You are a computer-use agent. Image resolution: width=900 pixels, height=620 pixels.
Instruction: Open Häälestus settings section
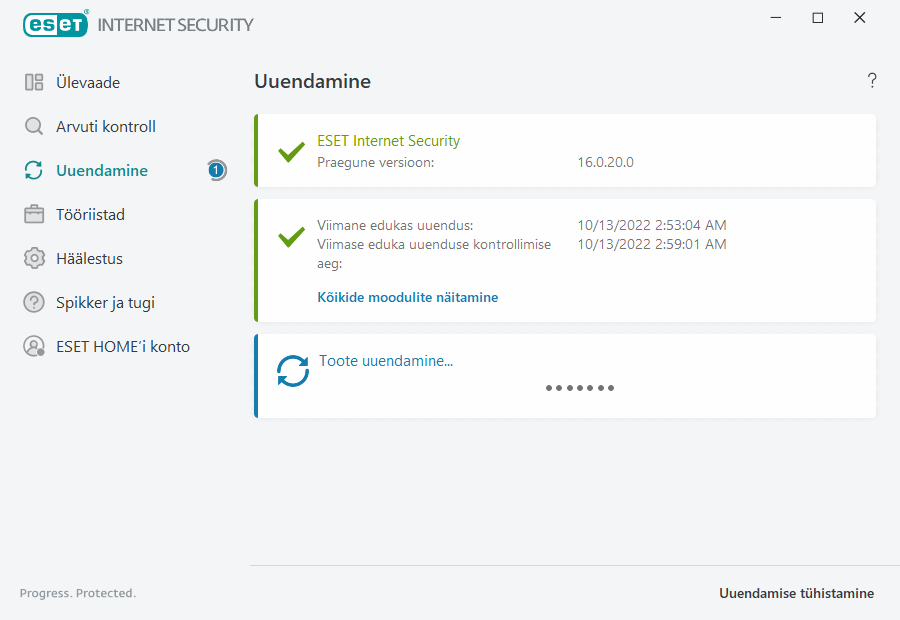[89, 259]
